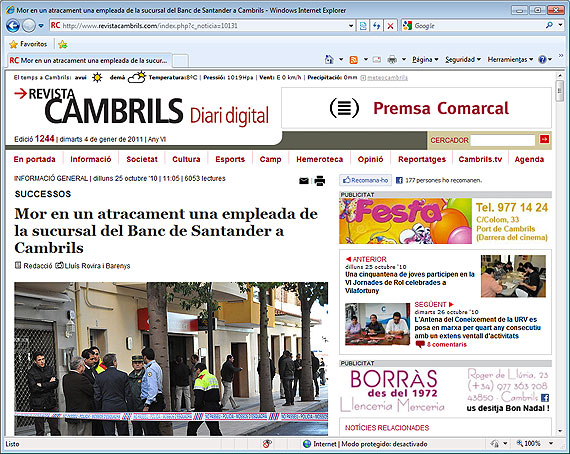Open the Hemeroteca section
The height and width of the screenshot is (454, 570).
(320, 159)
